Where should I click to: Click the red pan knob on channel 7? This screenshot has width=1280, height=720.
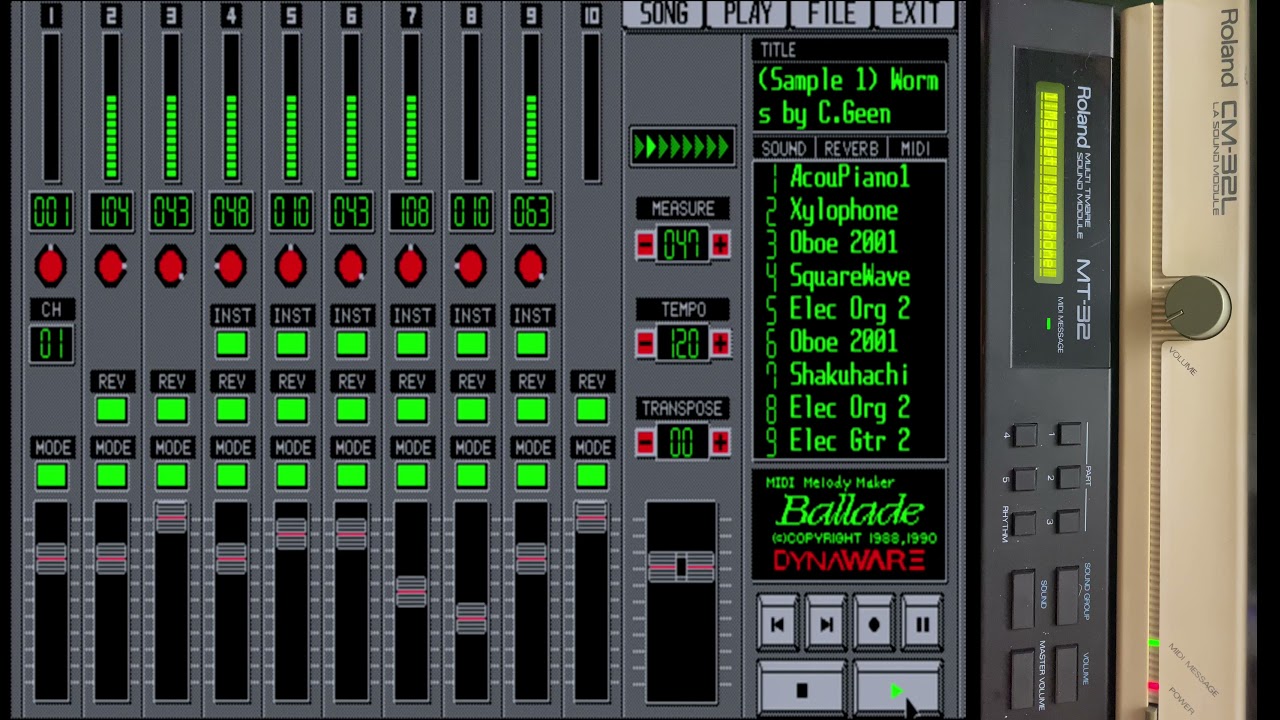(411, 266)
